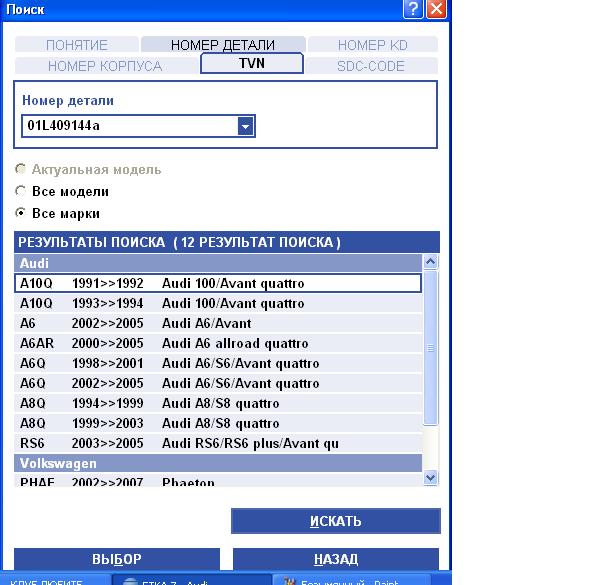
Task: Click the ВЫБОР button
Action: [x=117, y=559]
